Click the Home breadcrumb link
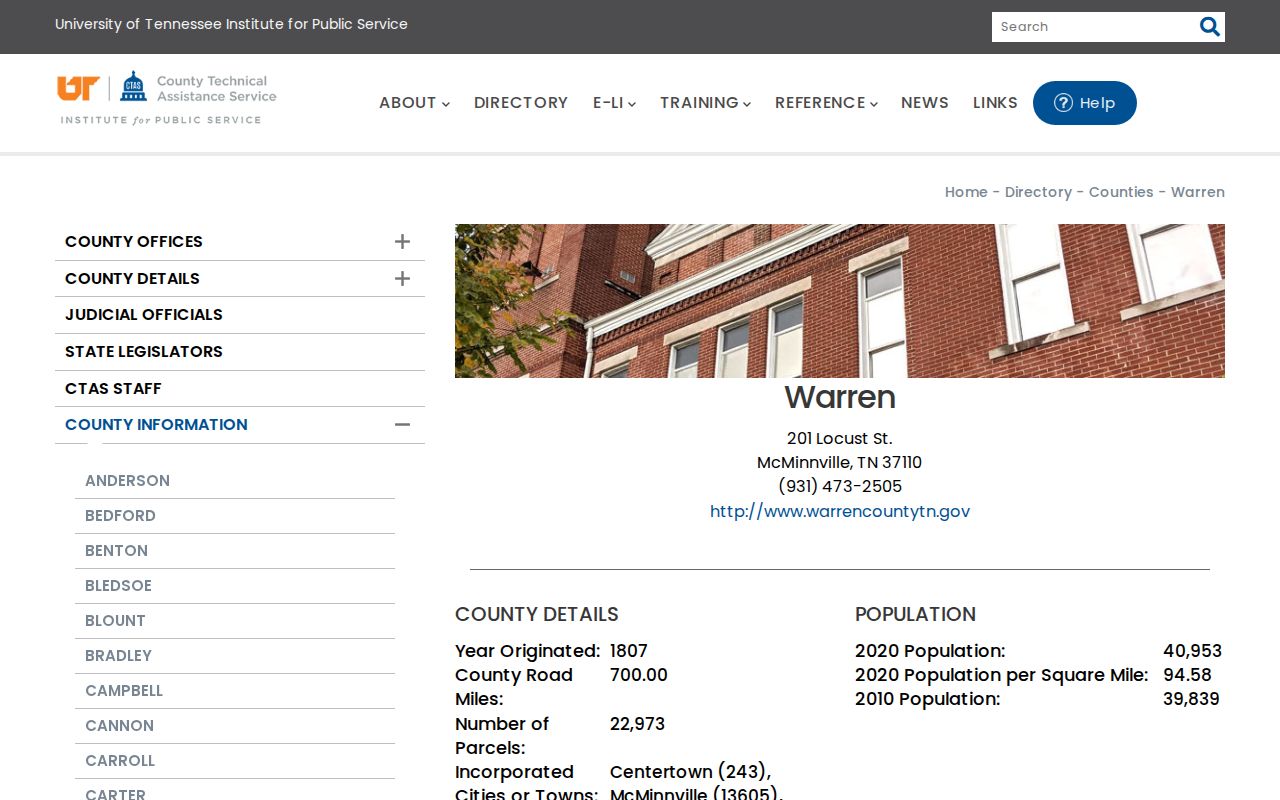This screenshot has width=1280, height=800. pyautogui.click(x=966, y=192)
